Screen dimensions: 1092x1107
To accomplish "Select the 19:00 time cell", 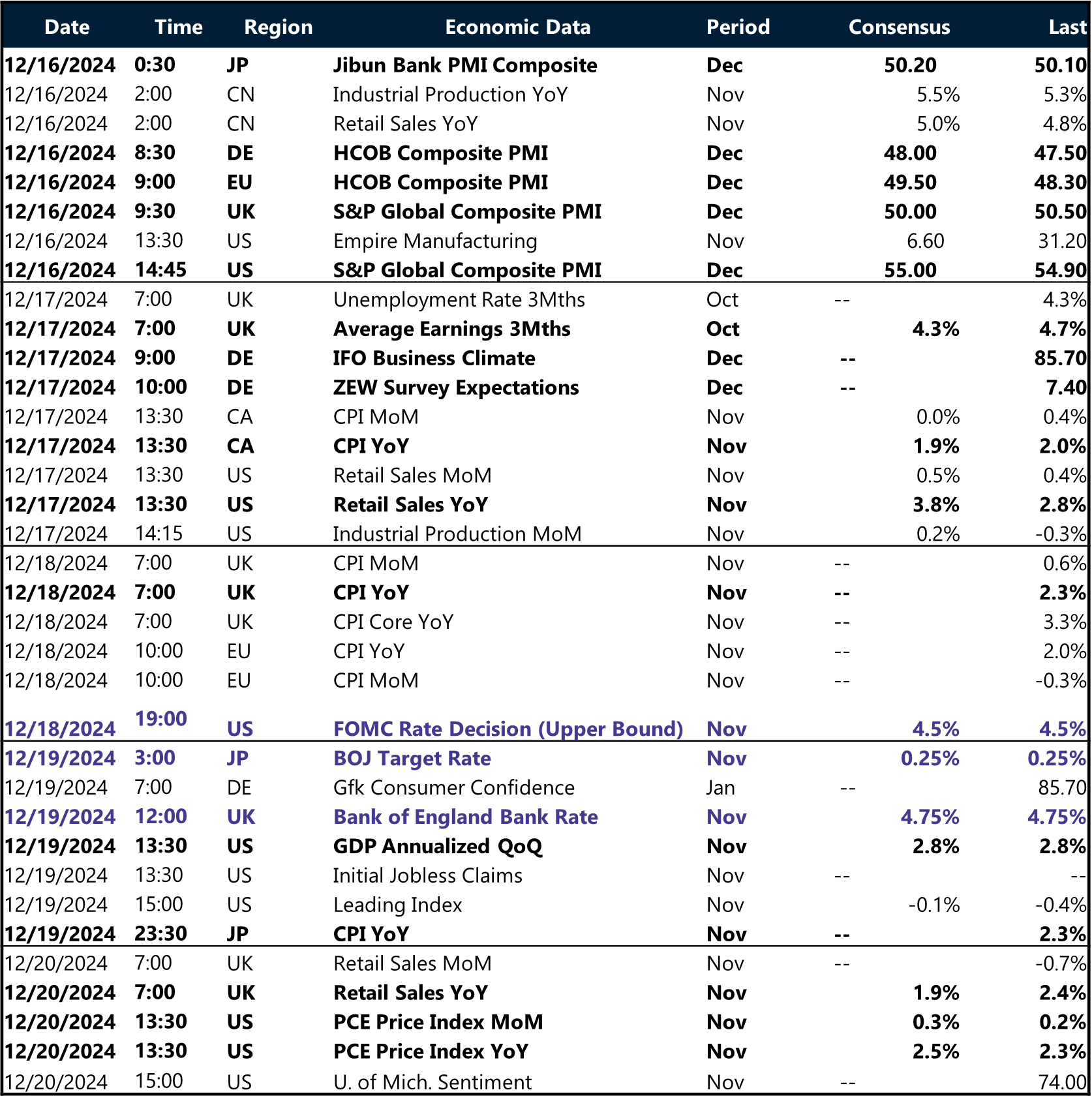I will point(160,719).
